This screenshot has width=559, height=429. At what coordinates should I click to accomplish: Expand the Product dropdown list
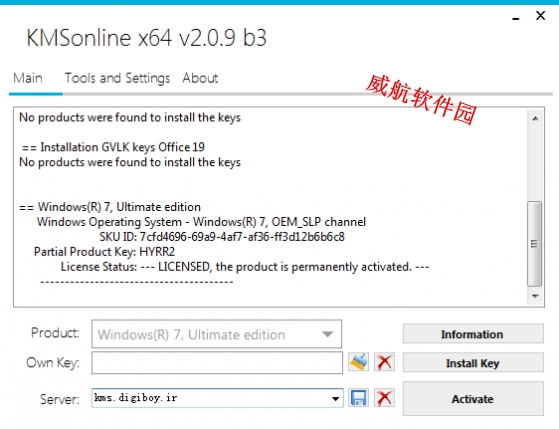327,334
